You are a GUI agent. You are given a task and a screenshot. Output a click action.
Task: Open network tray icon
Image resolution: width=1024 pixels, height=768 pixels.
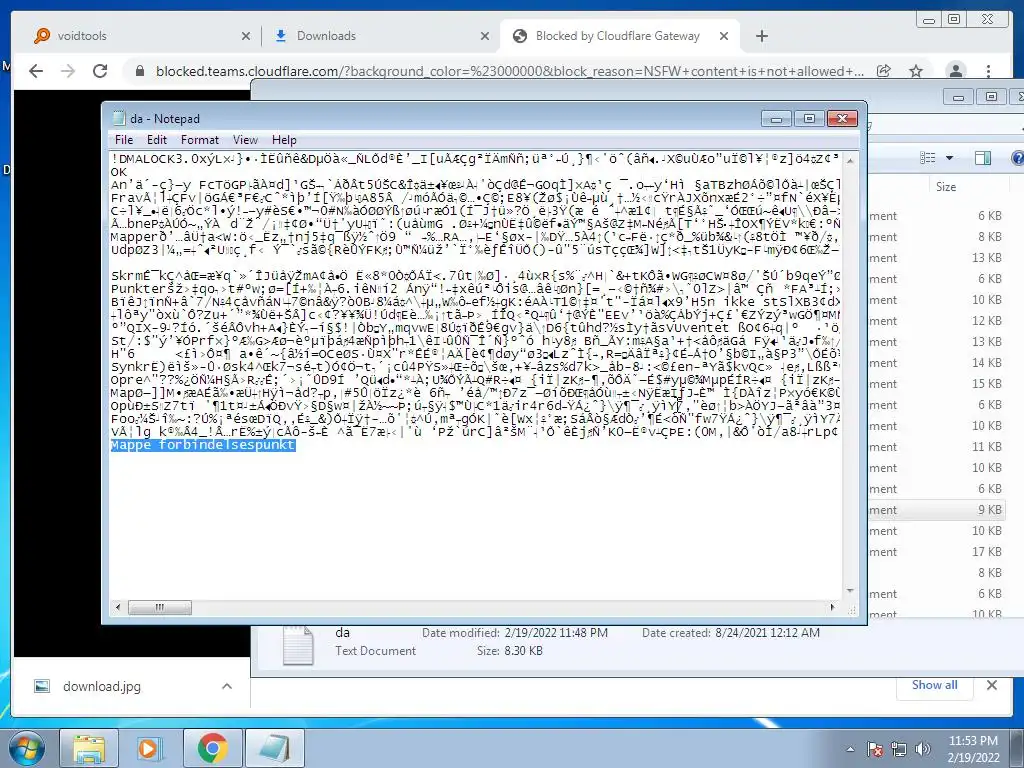[899, 749]
